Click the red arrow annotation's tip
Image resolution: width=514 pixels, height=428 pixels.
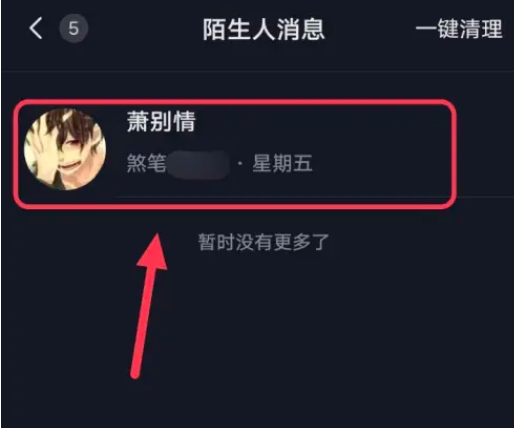(157, 235)
